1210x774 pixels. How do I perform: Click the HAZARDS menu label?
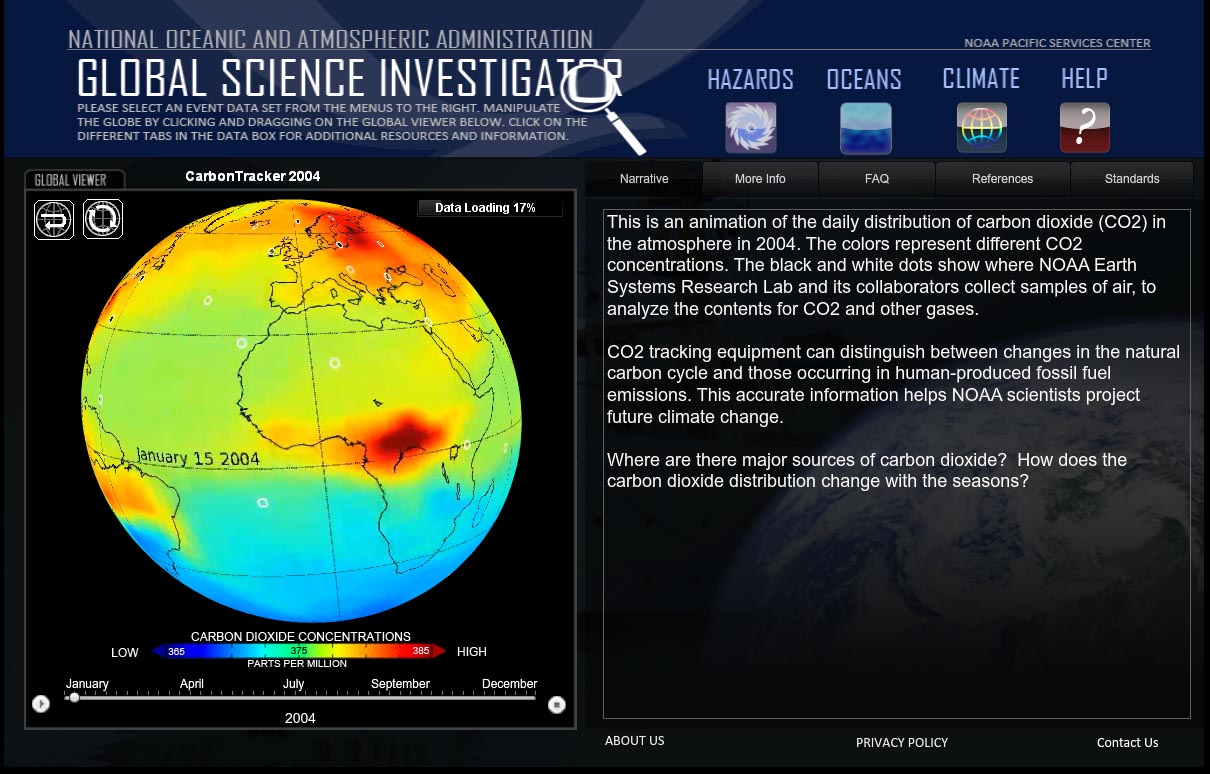[x=750, y=79]
